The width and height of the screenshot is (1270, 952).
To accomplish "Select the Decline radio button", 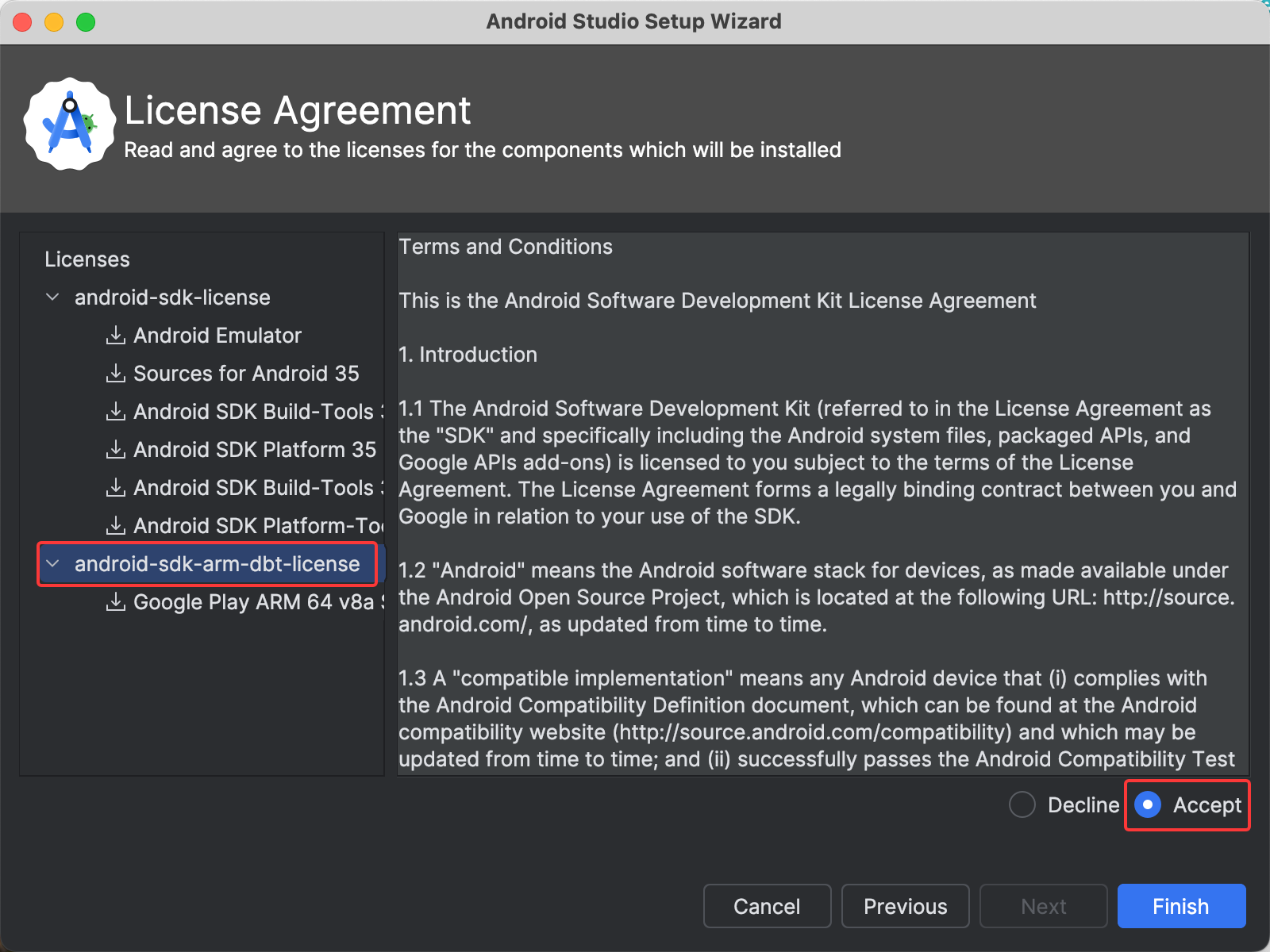I will 1022,804.
